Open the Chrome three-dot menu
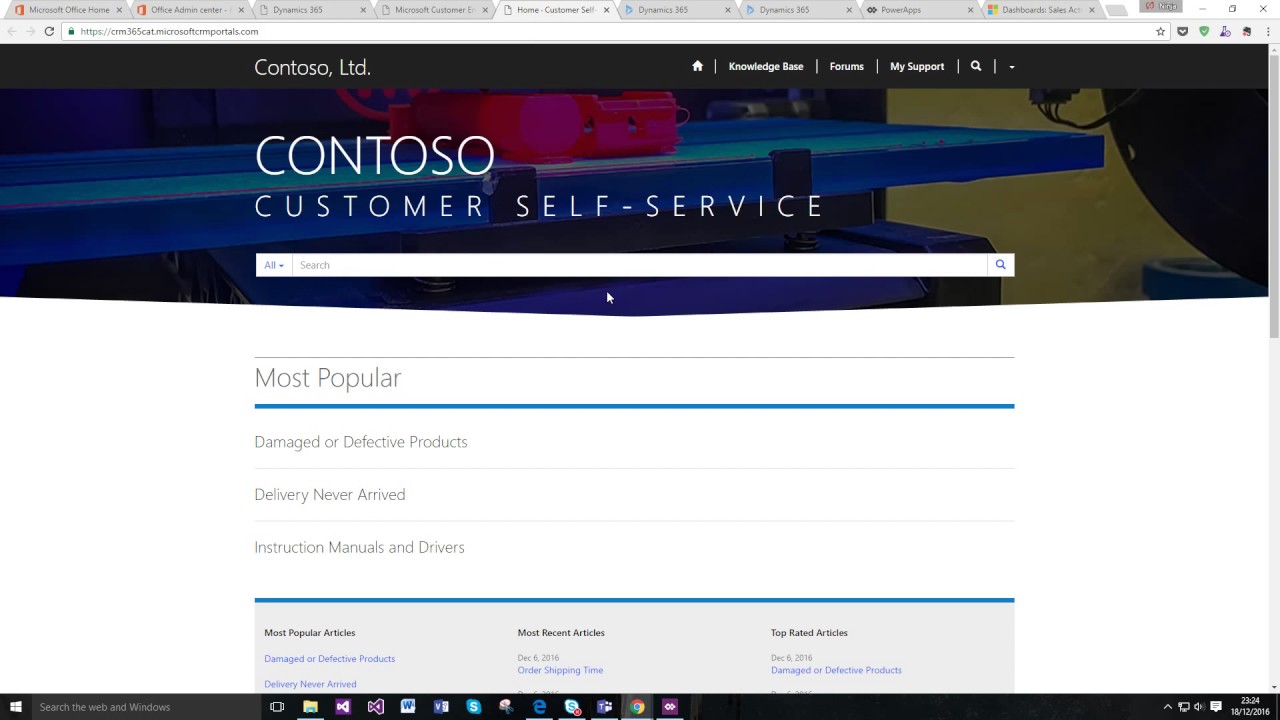The height and width of the screenshot is (720, 1280). (x=1267, y=31)
